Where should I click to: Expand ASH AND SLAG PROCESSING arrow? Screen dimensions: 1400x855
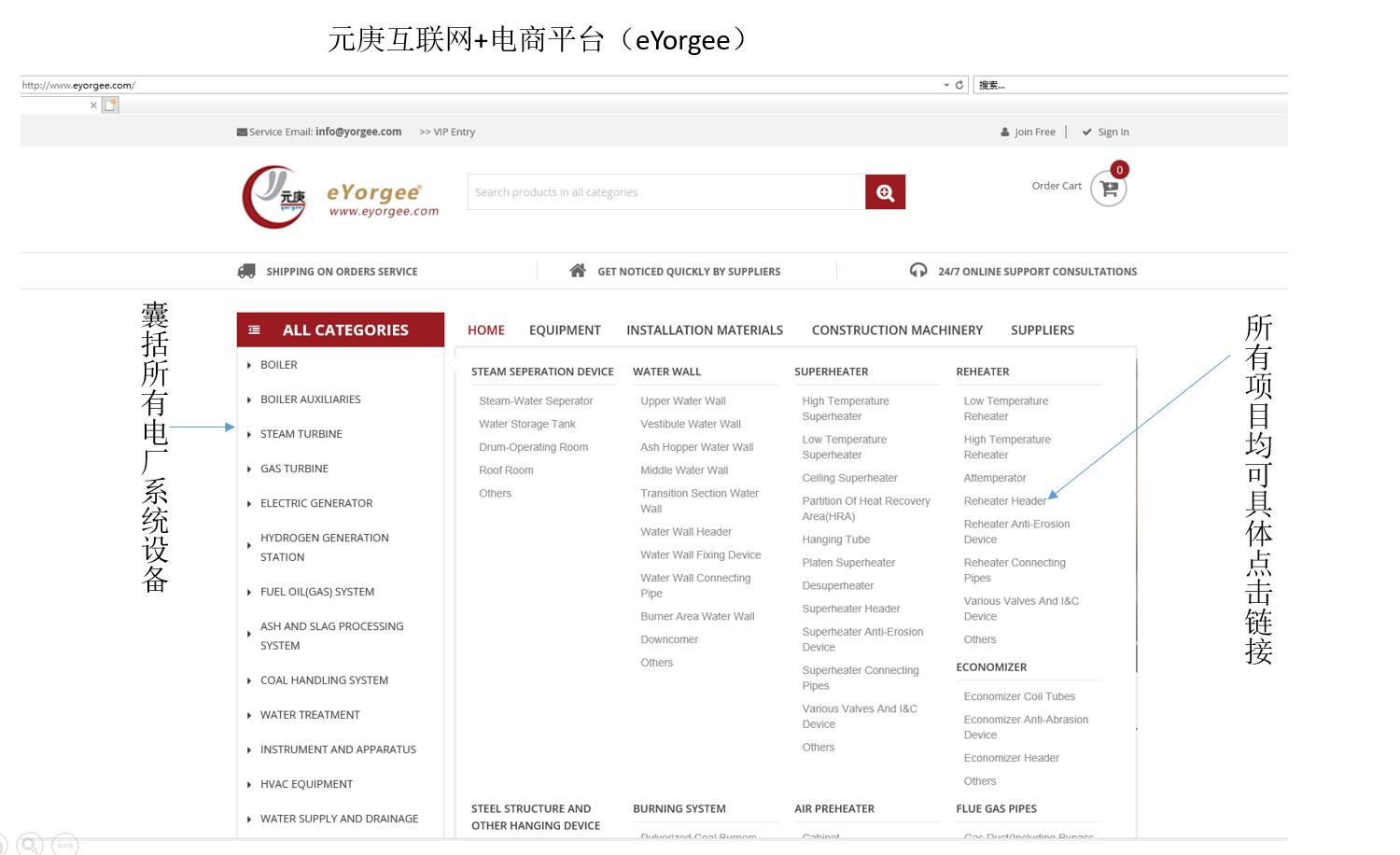pos(249,634)
